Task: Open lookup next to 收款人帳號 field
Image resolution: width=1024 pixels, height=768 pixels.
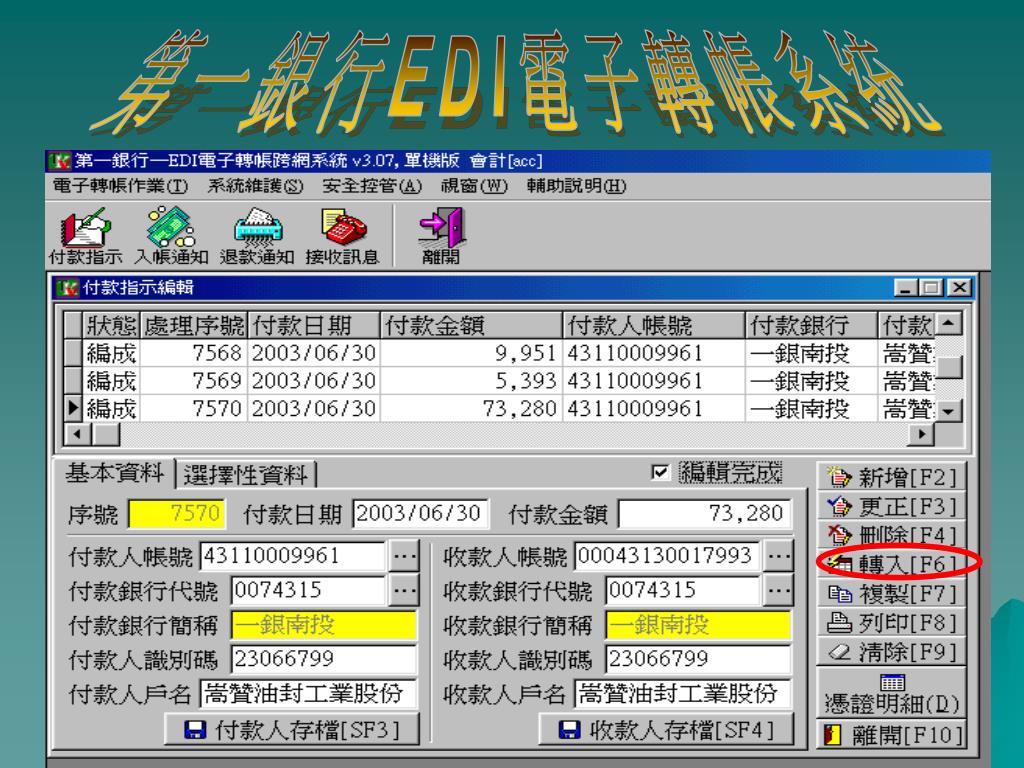Action: [x=778, y=556]
